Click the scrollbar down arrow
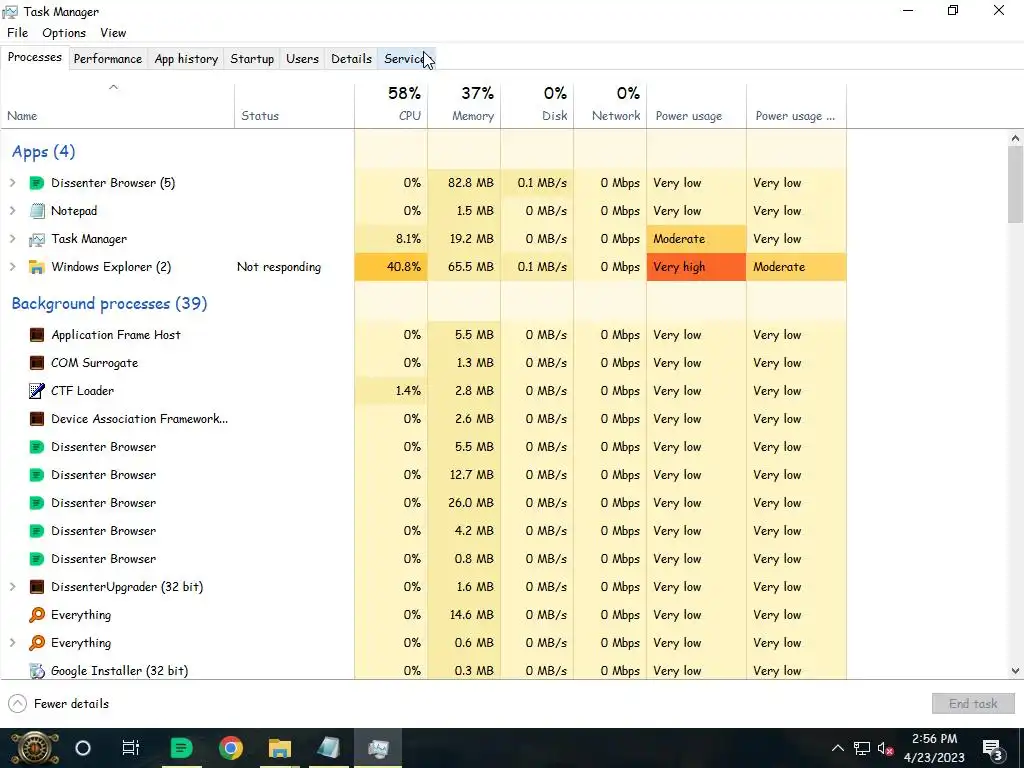The image size is (1024, 768). (1015, 671)
